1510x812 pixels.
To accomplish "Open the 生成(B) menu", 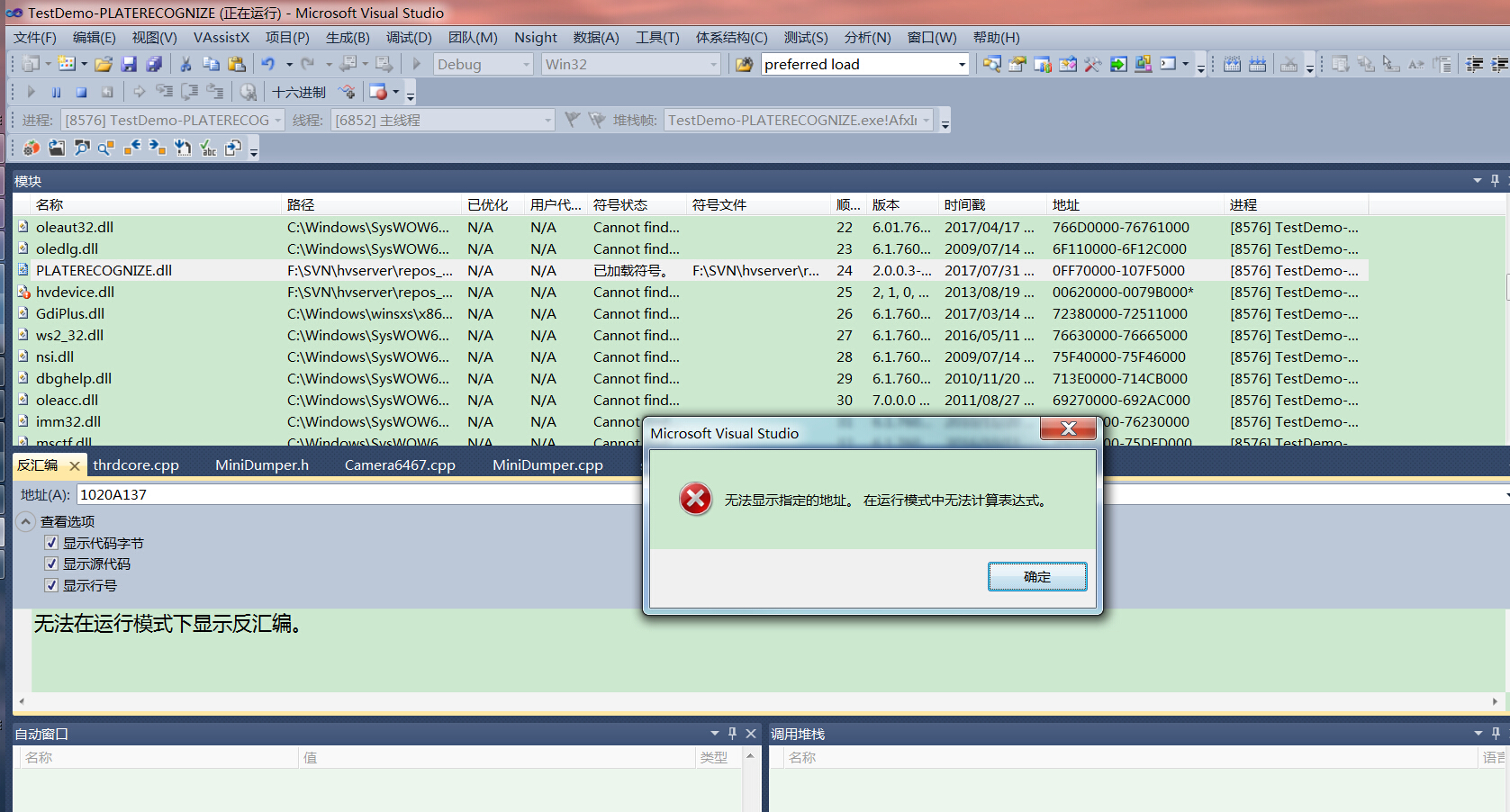I will coord(348,37).
